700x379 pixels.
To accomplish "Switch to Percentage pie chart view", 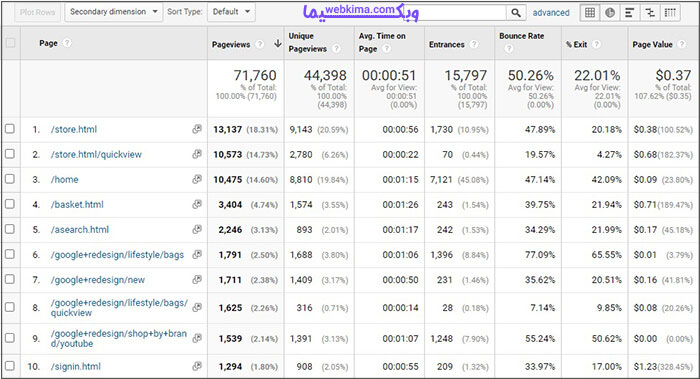I will [610, 12].
